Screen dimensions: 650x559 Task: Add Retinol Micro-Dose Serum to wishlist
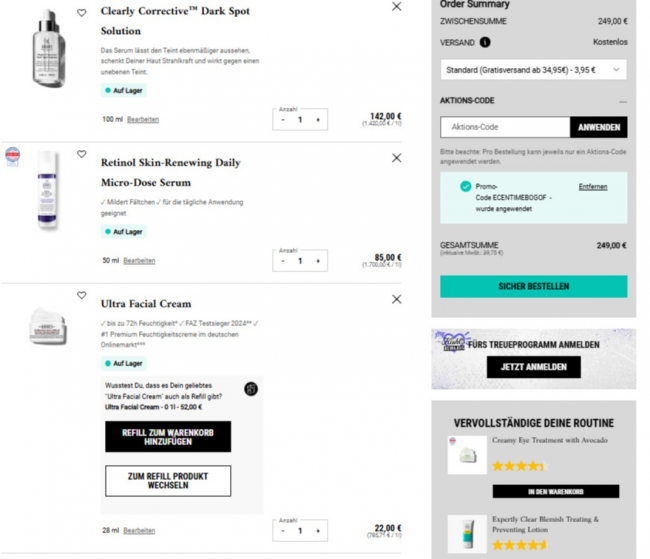tap(82, 155)
